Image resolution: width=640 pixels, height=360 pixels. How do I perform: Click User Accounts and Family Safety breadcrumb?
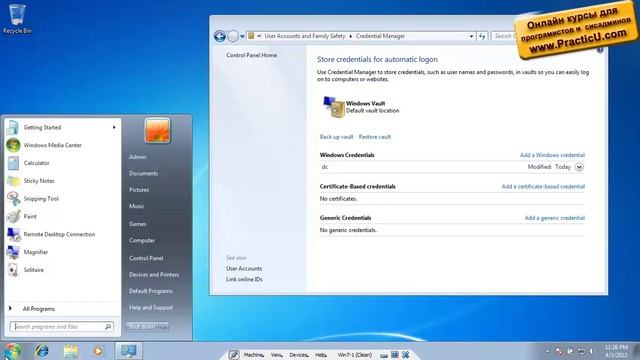pyautogui.click(x=305, y=36)
